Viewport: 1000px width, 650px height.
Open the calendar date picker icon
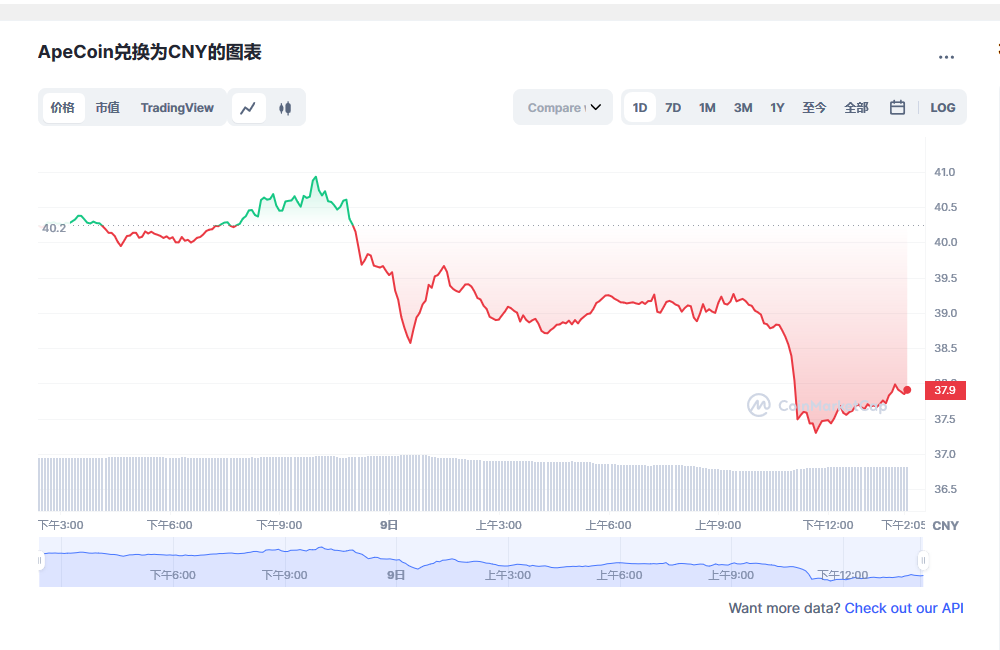(897, 107)
